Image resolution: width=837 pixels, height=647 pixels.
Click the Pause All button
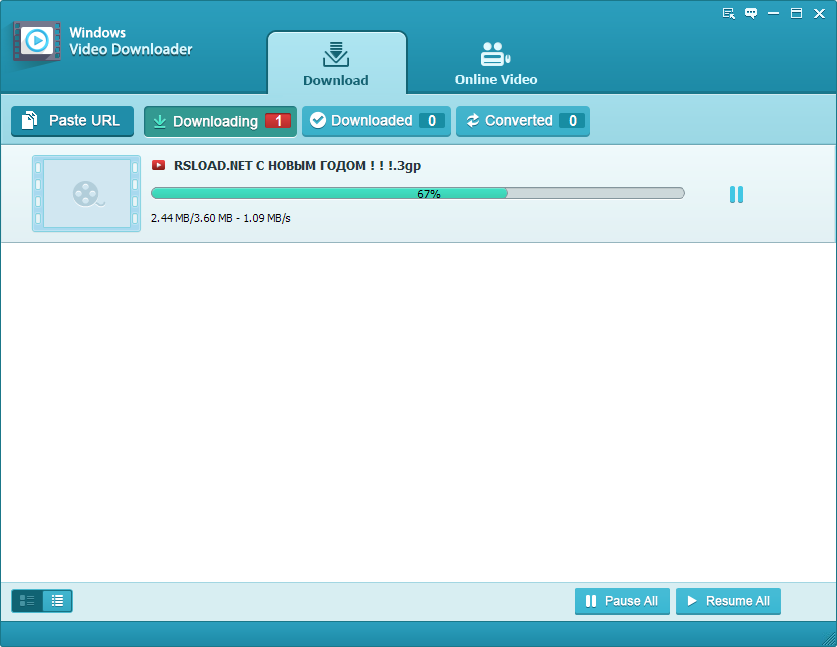pos(622,601)
